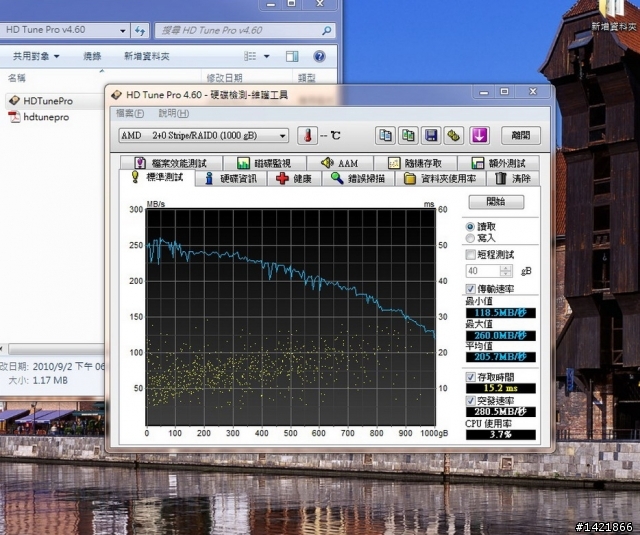The width and height of the screenshot is (640, 535).
Task: Open the 硬碟資訊 tab
Action: tap(231, 178)
